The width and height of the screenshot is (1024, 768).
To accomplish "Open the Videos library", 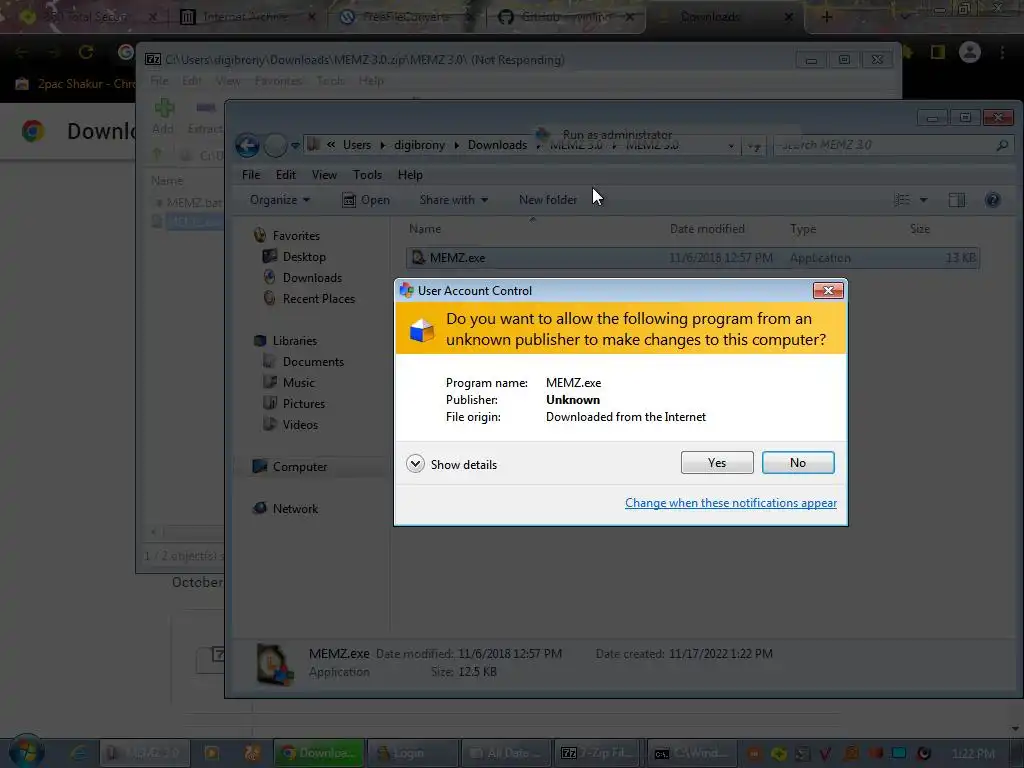I will click(300, 424).
